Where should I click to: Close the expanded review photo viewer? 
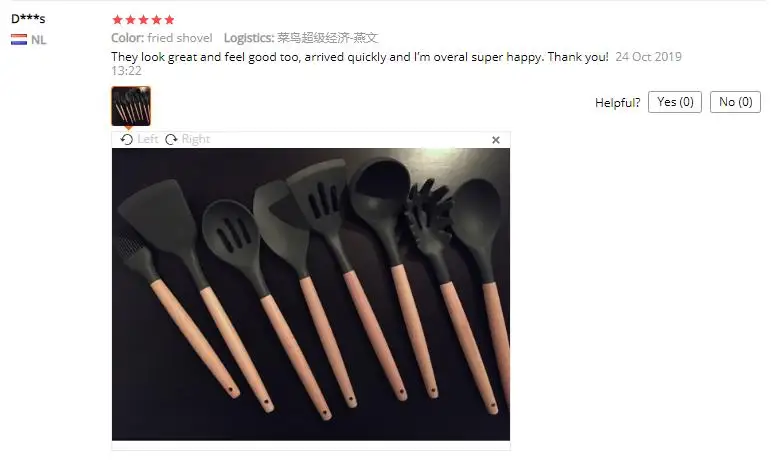click(x=496, y=140)
